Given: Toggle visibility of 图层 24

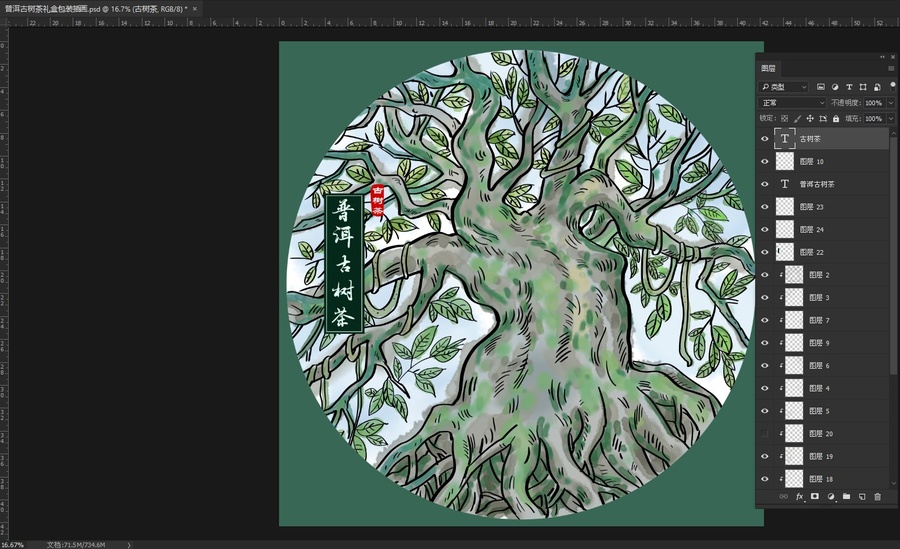Looking at the screenshot, I should coord(765,229).
